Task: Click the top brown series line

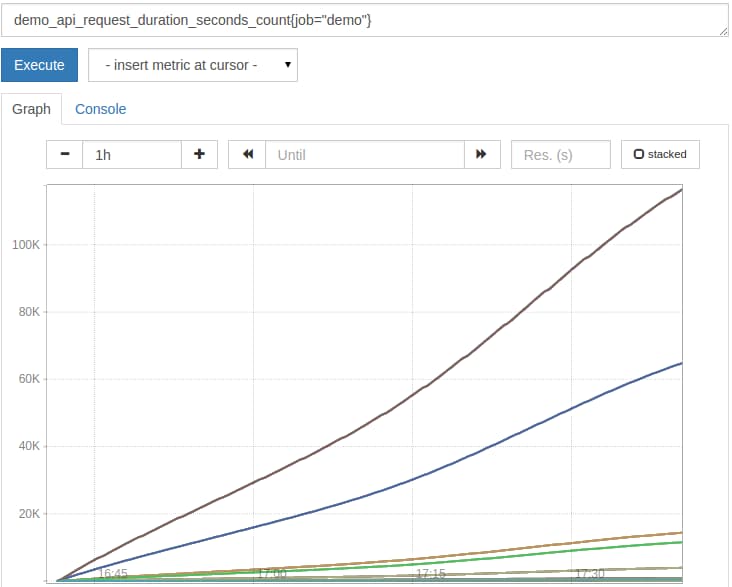Action: 414,395
